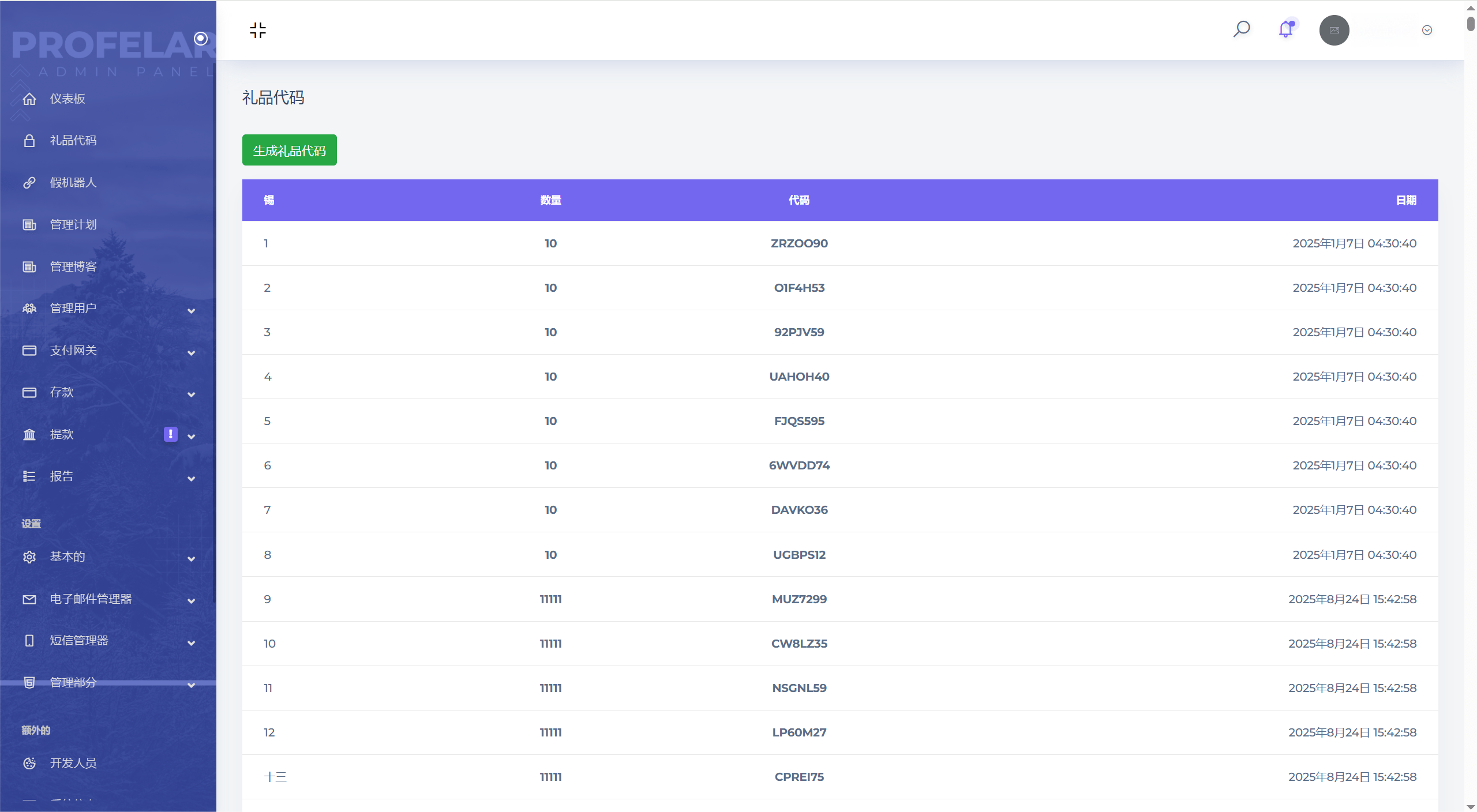1477x812 pixels.
Task: Open the user profile dropdown arrow
Action: [1427, 30]
